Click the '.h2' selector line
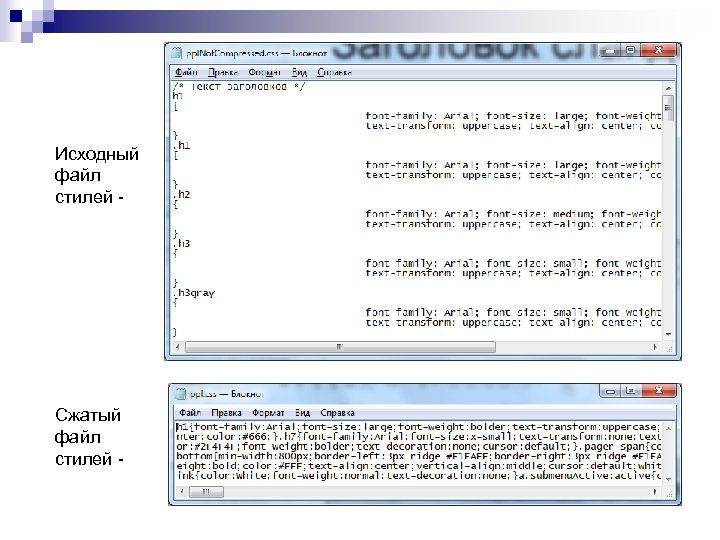The image size is (720, 540). pyautogui.click(x=182, y=194)
